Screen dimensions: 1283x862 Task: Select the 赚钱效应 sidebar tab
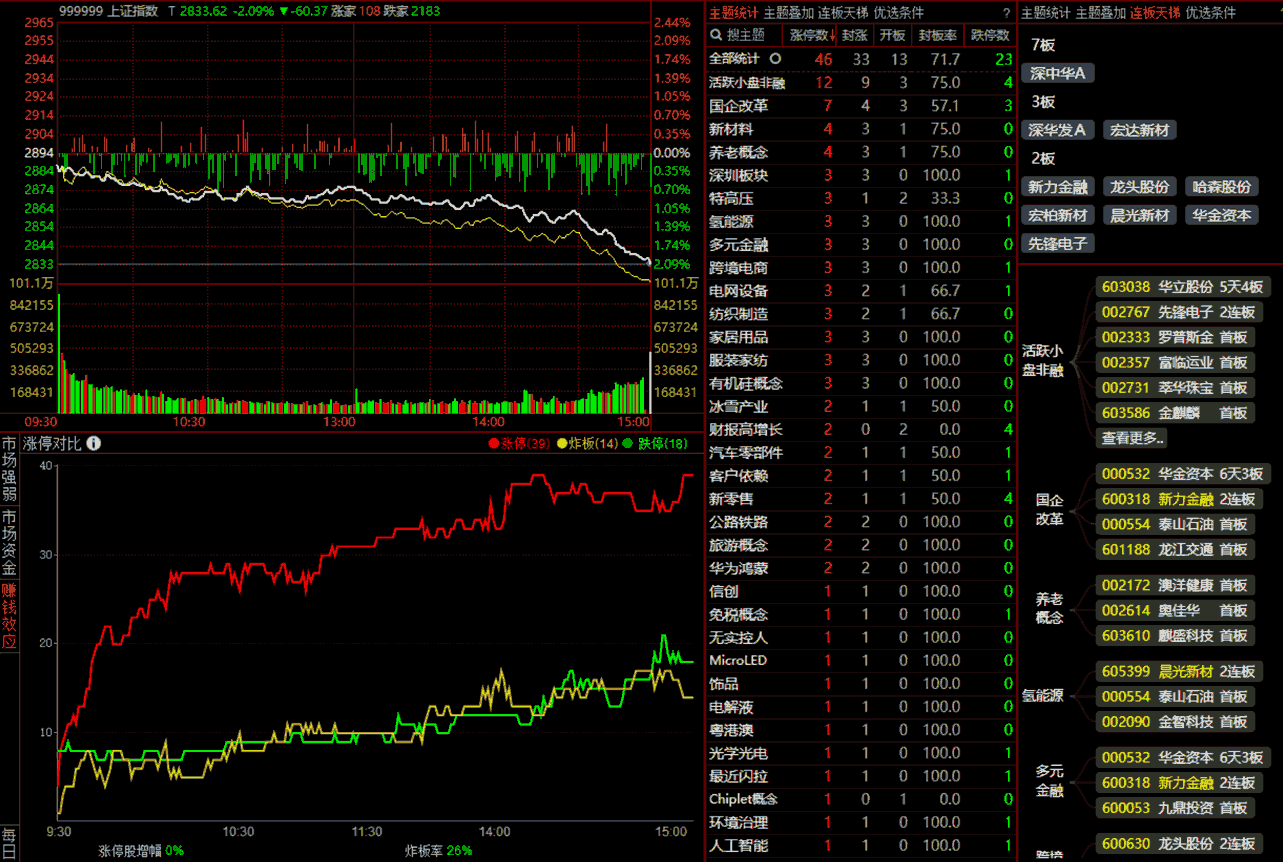pos(9,617)
